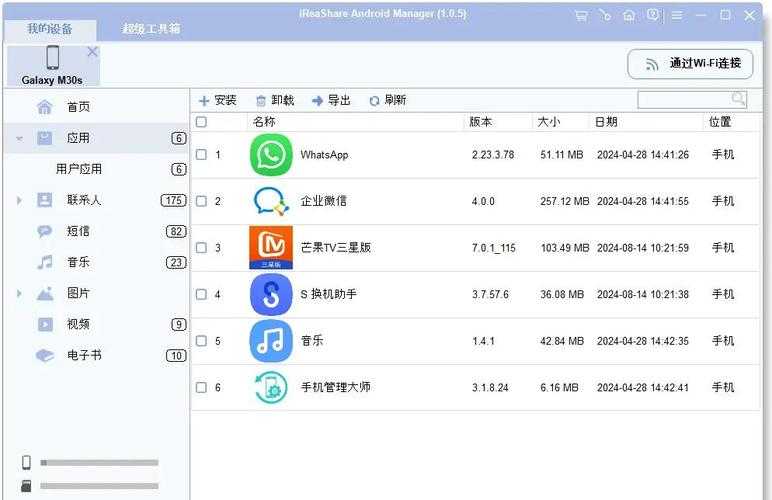Toggle the select-all checkbox in header
772x500 pixels.
pos(201,122)
